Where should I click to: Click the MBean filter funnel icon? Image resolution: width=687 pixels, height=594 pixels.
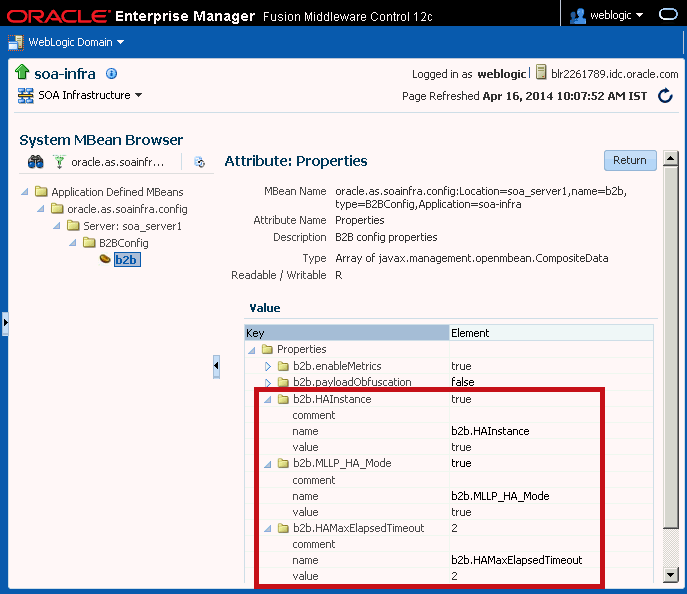coord(59,162)
